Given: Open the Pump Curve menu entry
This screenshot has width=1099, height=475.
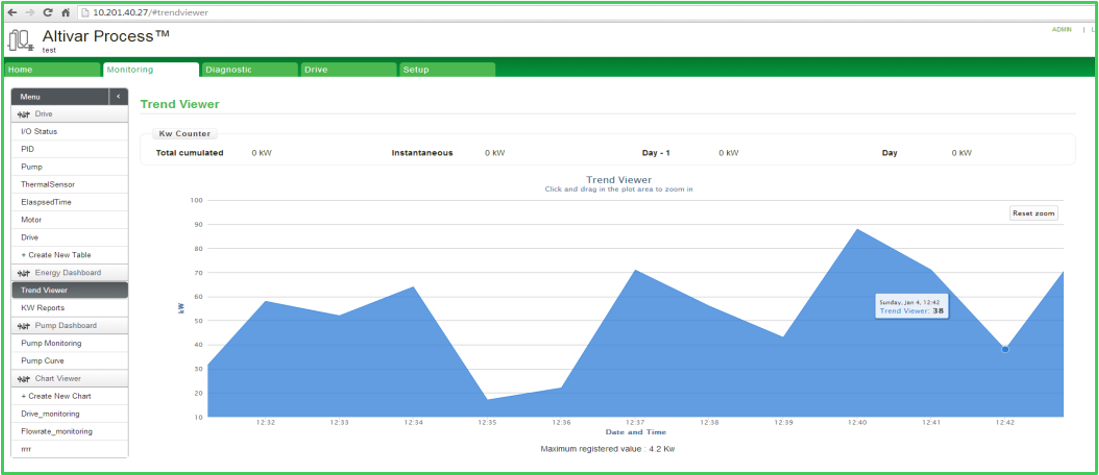Looking at the screenshot, I should pyautogui.click(x=45, y=361).
